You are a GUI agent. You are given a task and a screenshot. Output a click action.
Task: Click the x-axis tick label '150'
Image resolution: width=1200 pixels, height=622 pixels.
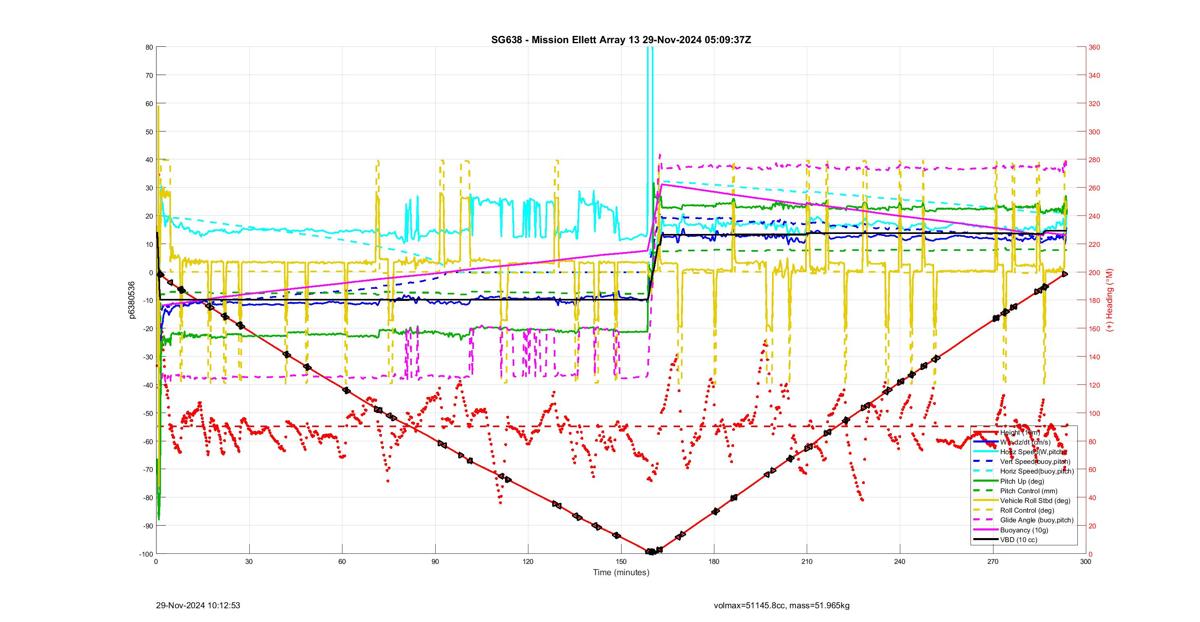pyautogui.click(x=621, y=562)
